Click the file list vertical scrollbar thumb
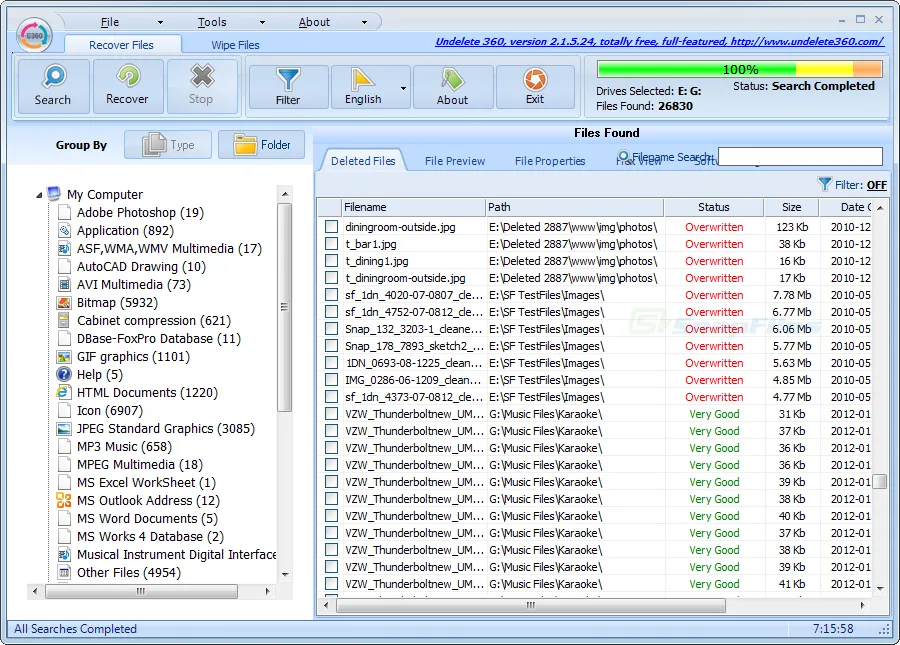The height and width of the screenshot is (645, 900). click(x=880, y=481)
